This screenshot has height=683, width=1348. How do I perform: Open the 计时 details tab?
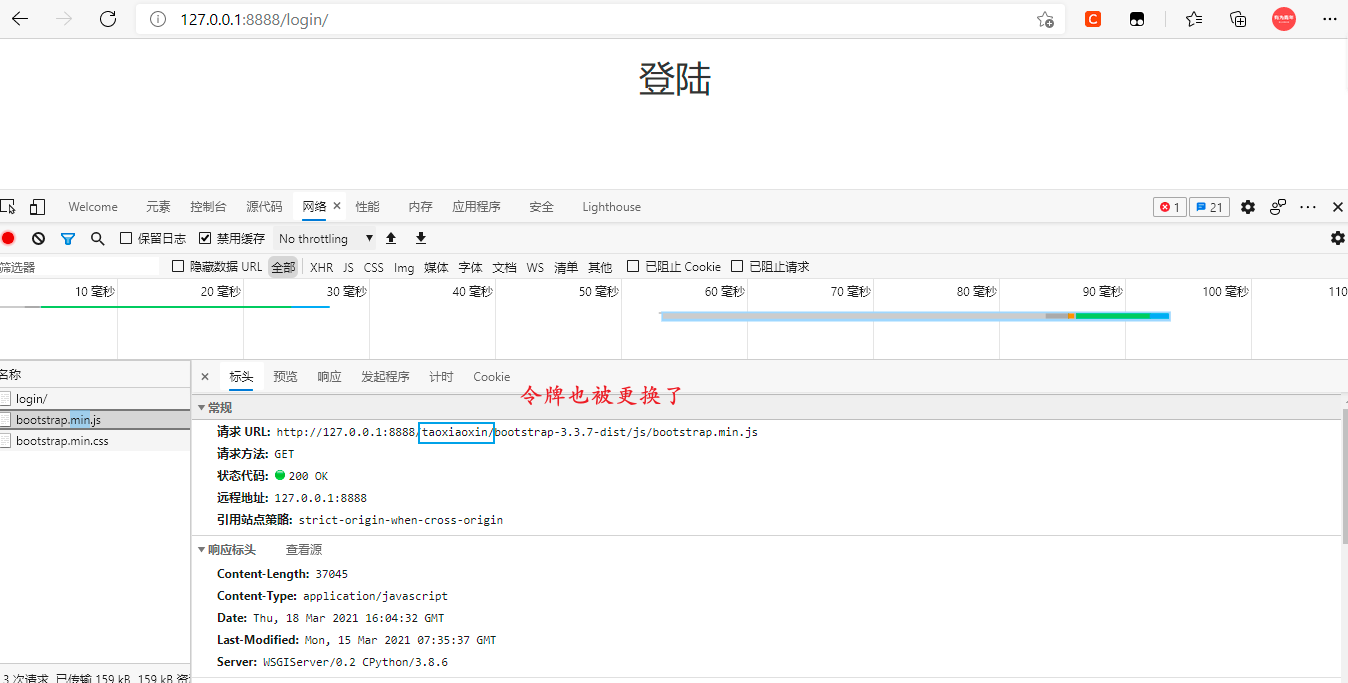point(441,377)
